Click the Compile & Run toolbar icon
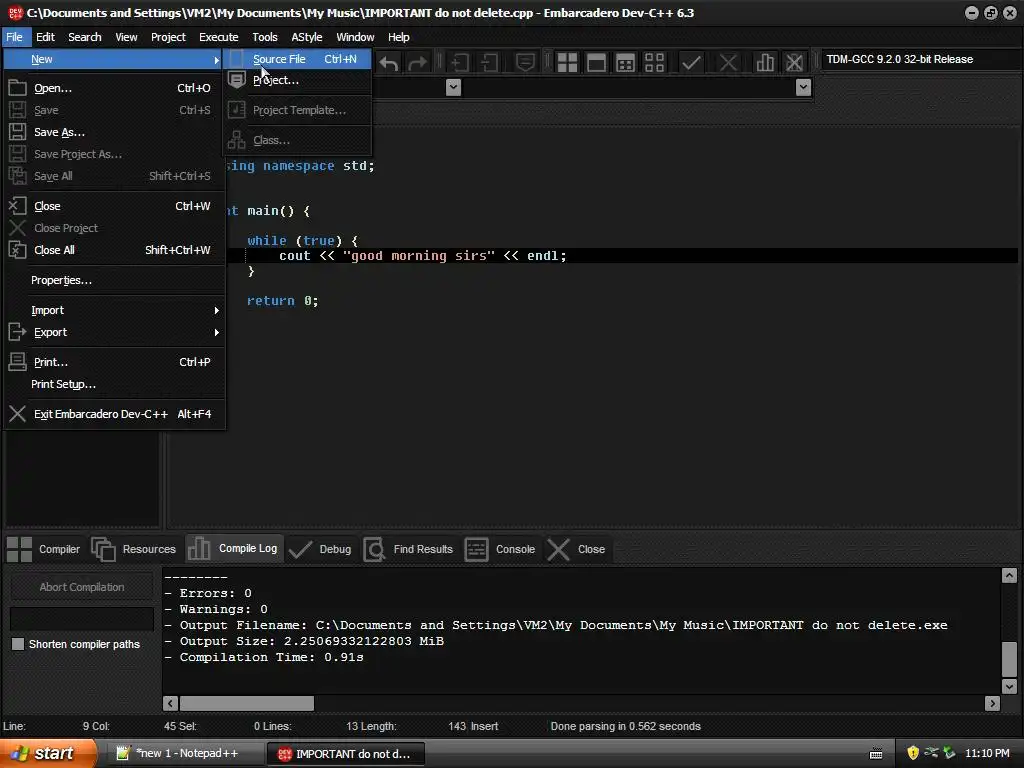The image size is (1024, 768). (x=625, y=63)
